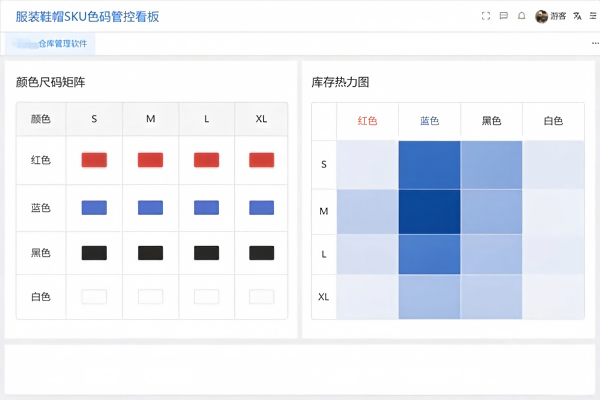This screenshot has height=400, width=600.
Task: Select the white swatch for size S
Action: [x=94, y=297]
